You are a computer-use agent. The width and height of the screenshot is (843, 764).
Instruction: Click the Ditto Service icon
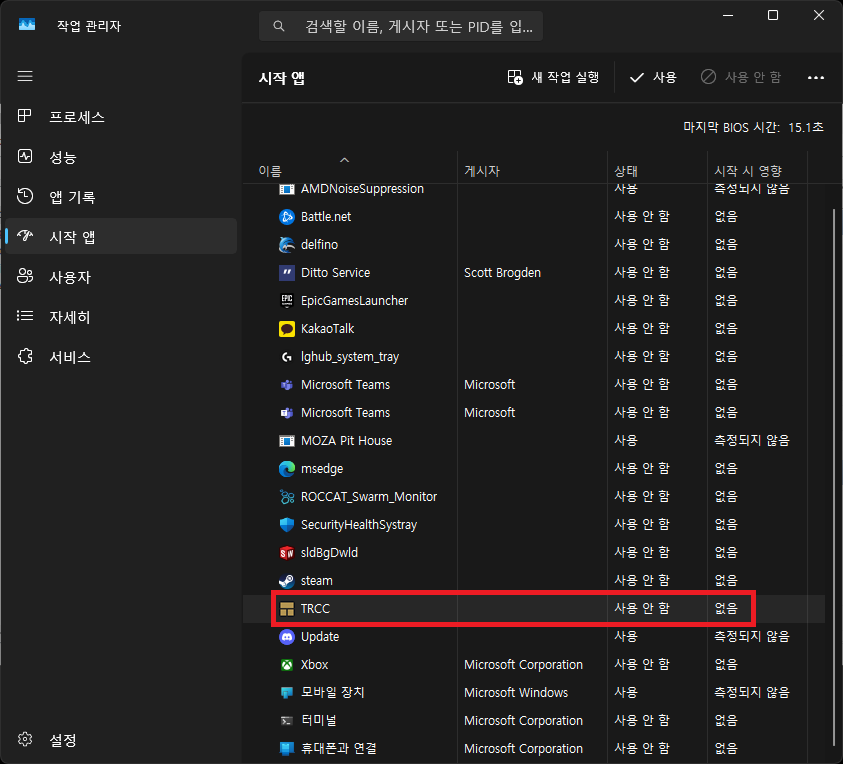tap(287, 273)
